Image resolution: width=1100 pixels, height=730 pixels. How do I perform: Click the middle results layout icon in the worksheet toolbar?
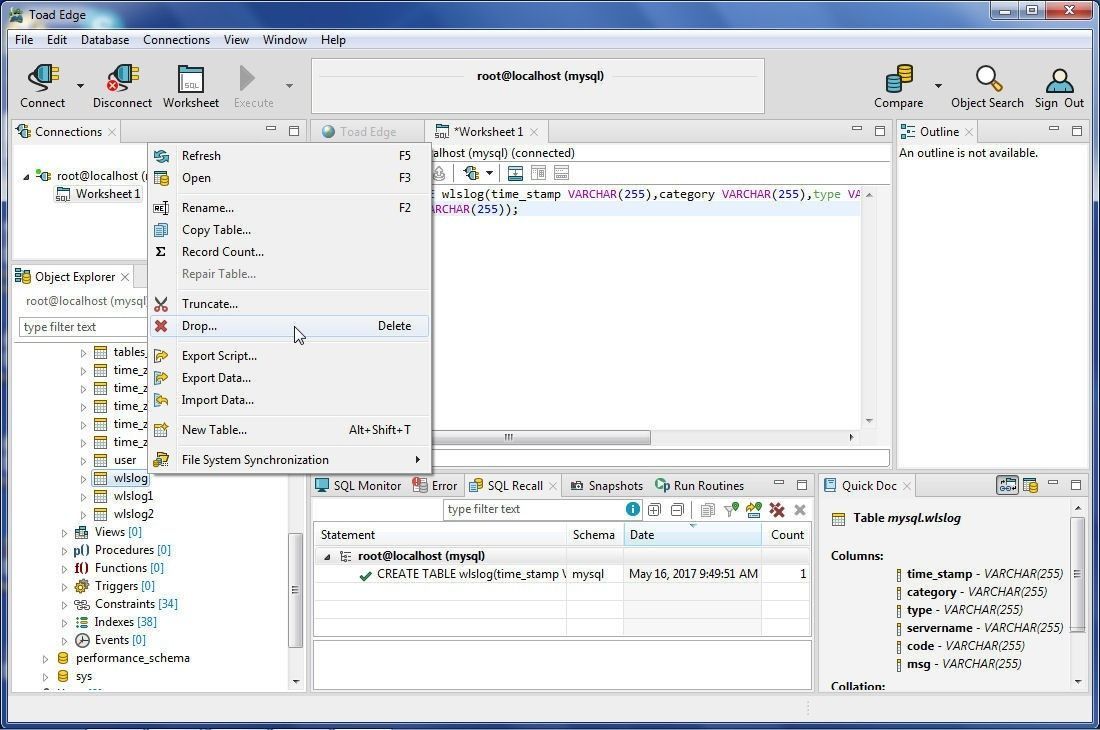coord(539,173)
